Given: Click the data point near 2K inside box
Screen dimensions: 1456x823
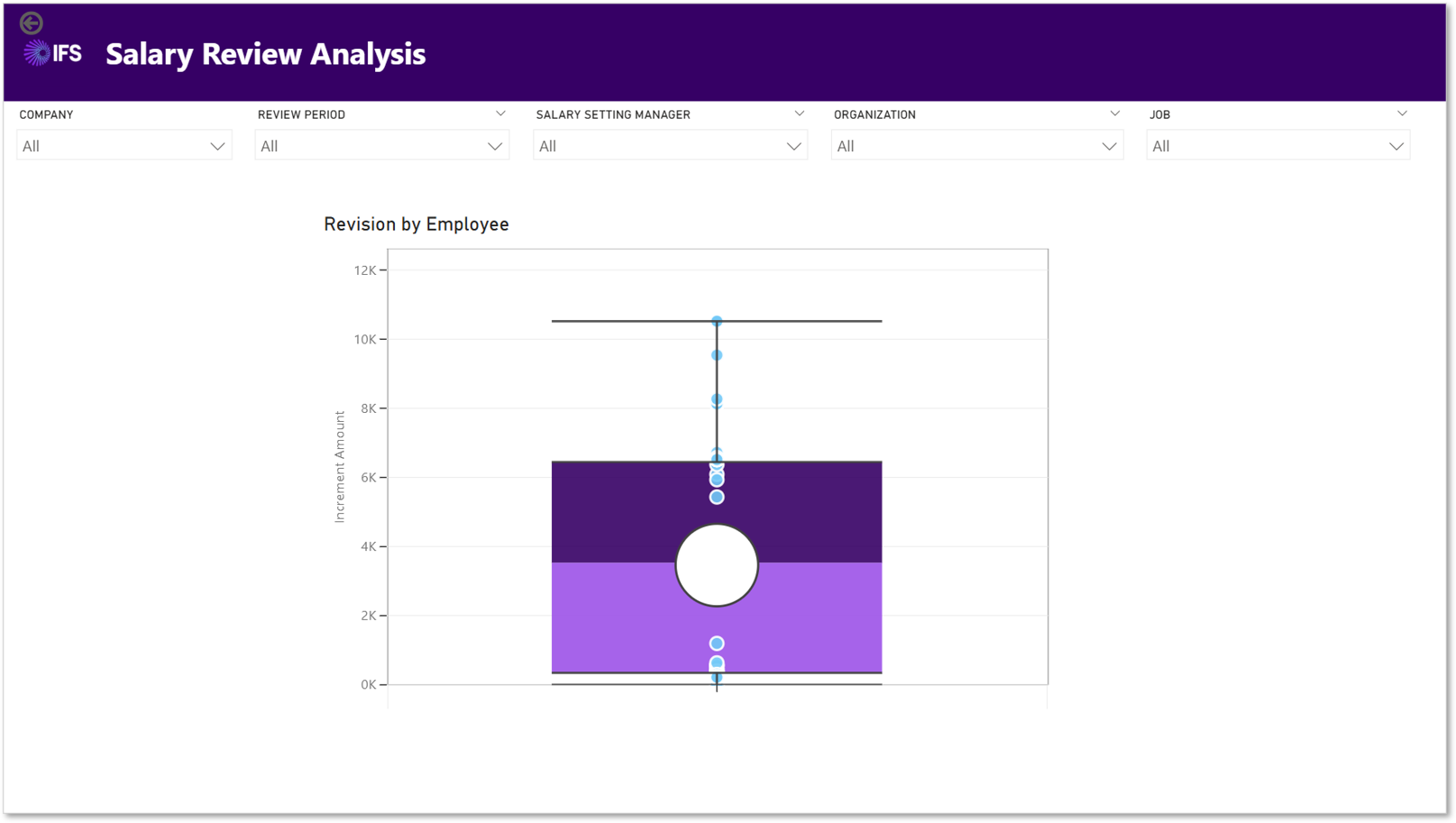Looking at the screenshot, I should pos(717,644).
